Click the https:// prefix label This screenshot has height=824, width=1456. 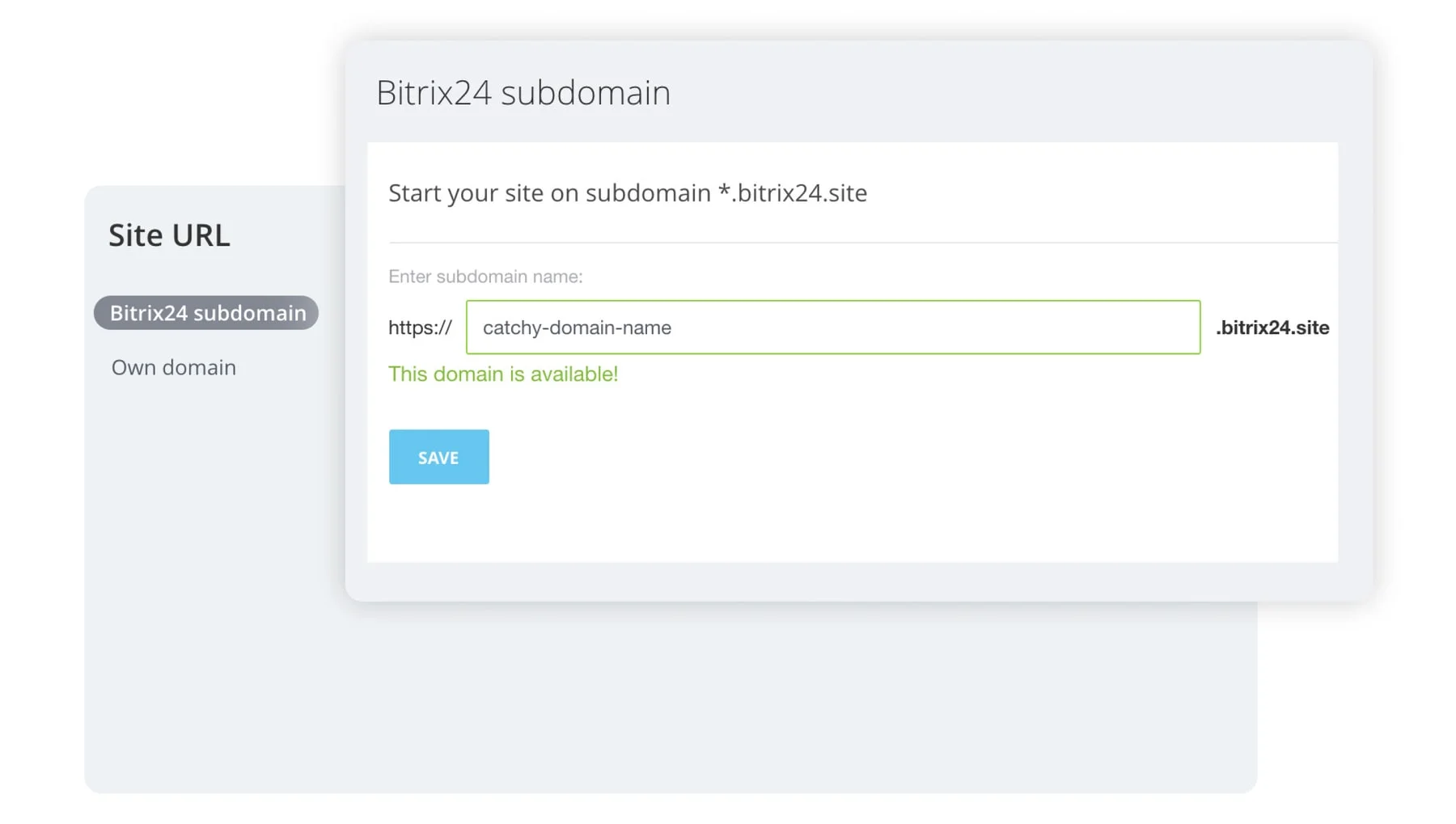(x=420, y=327)
